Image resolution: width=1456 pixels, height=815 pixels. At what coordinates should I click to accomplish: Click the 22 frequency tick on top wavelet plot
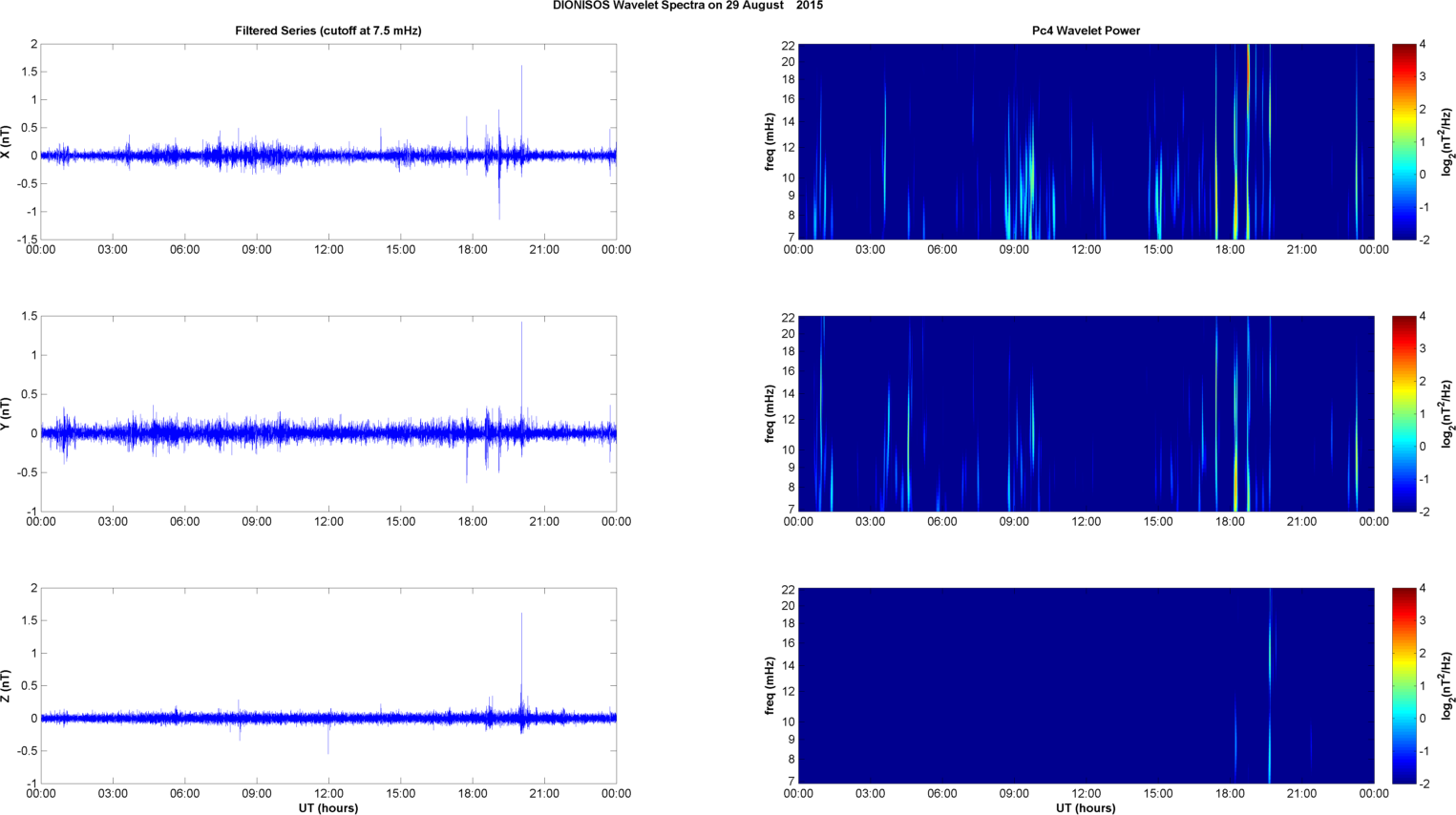[x=789, y=45]
